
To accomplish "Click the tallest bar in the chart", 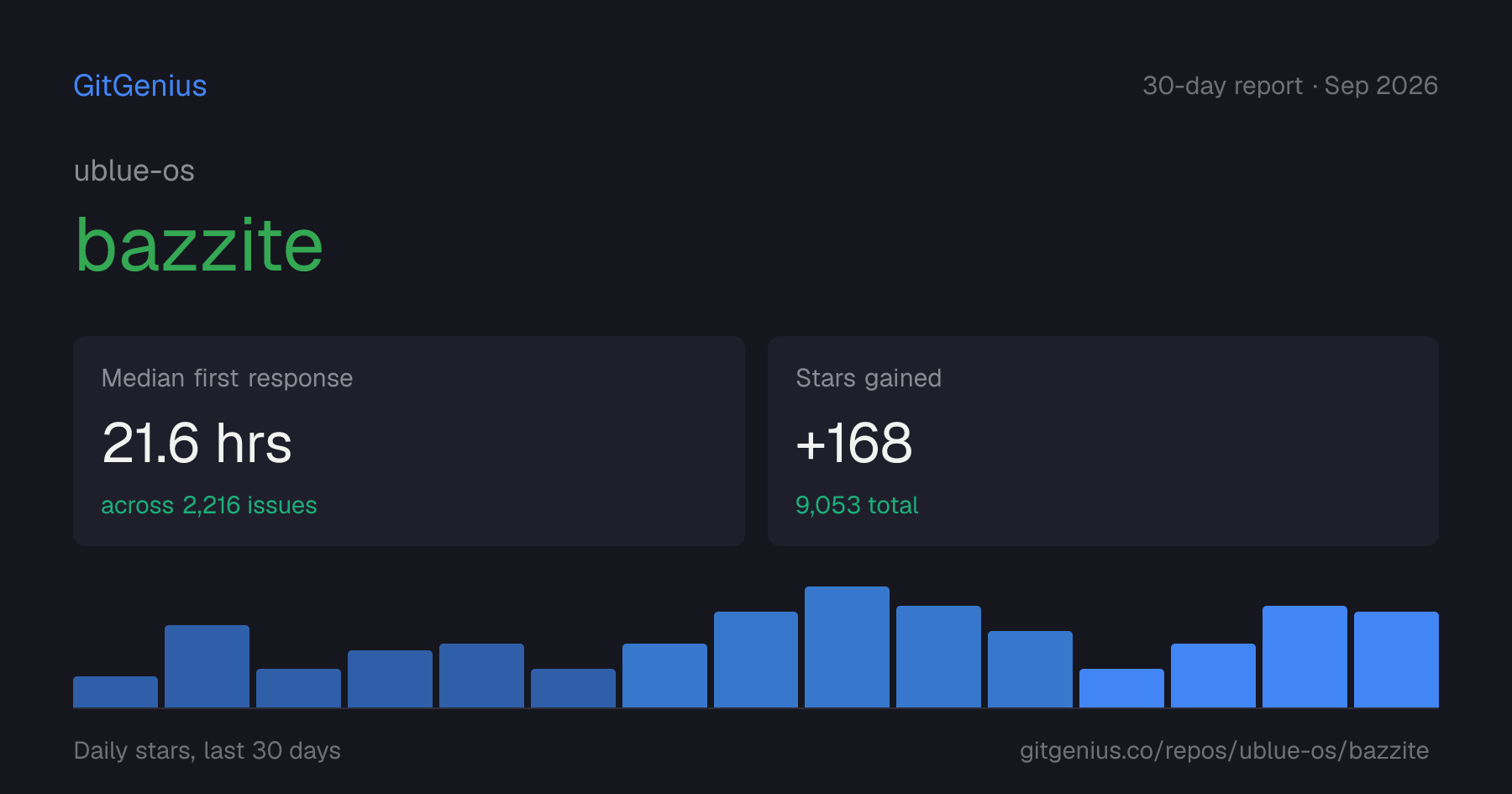I will (847, 647).
